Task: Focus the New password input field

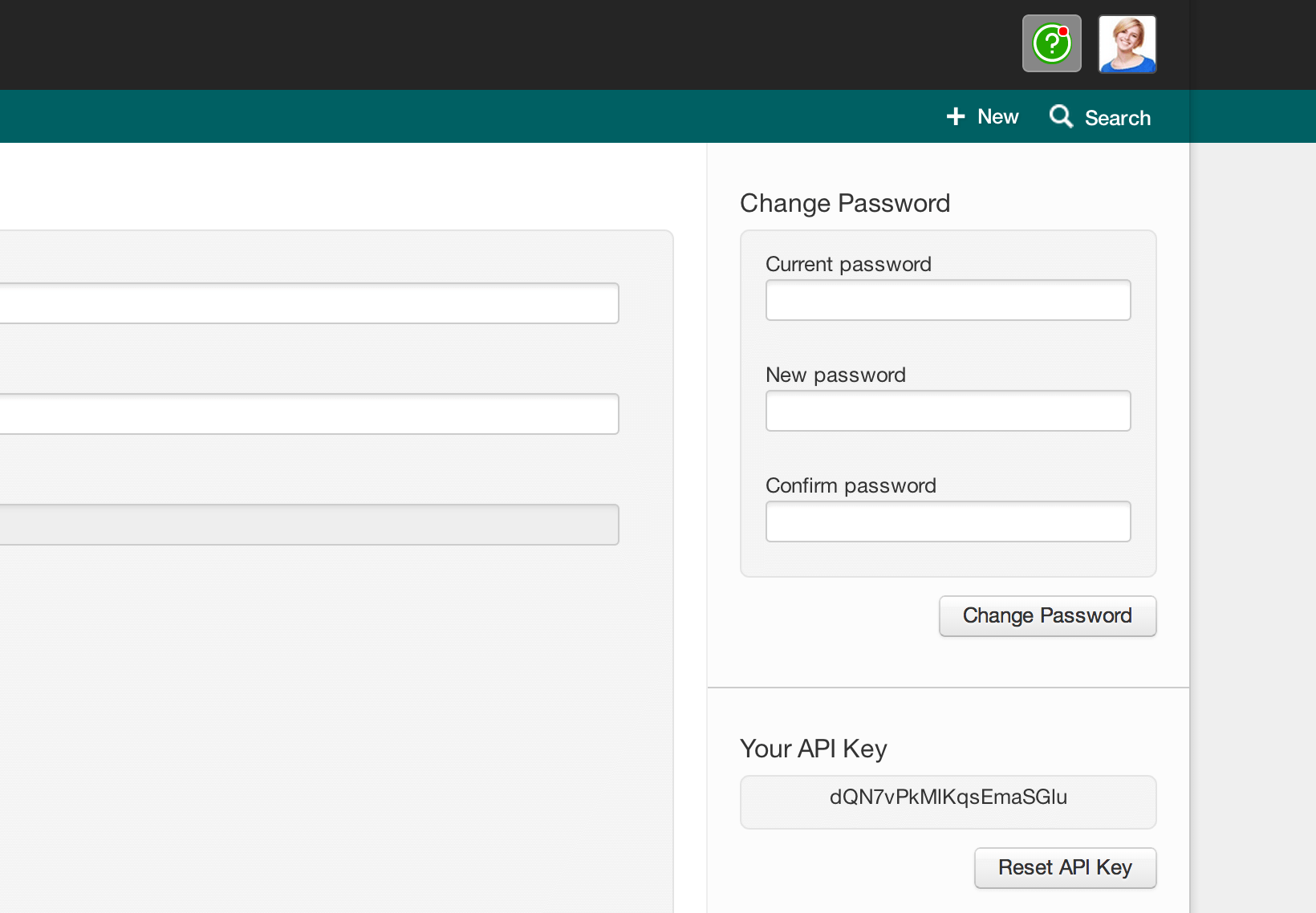Action: (948, 411)
